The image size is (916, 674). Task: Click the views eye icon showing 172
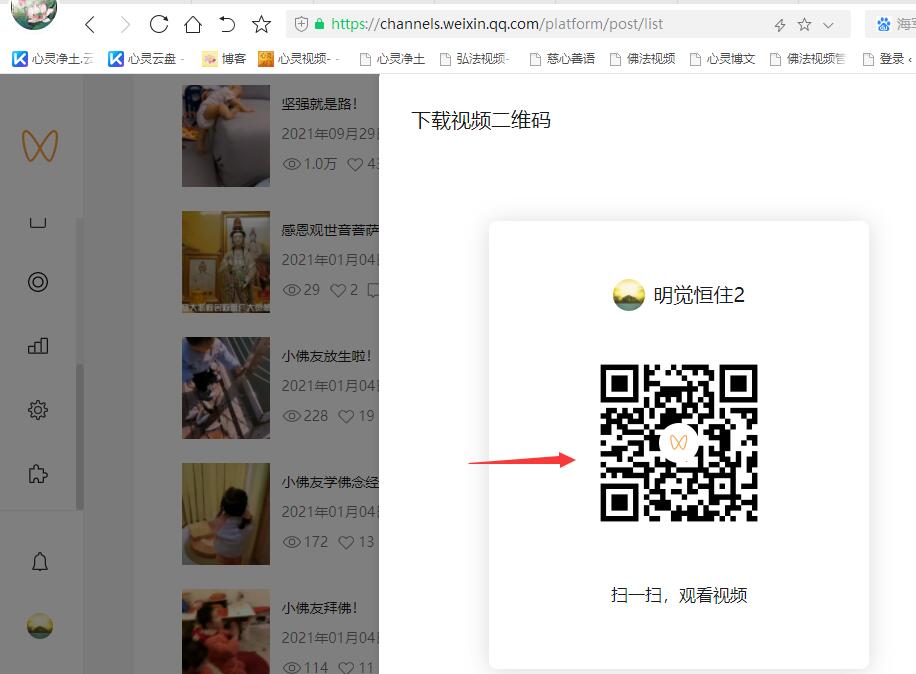292,542
